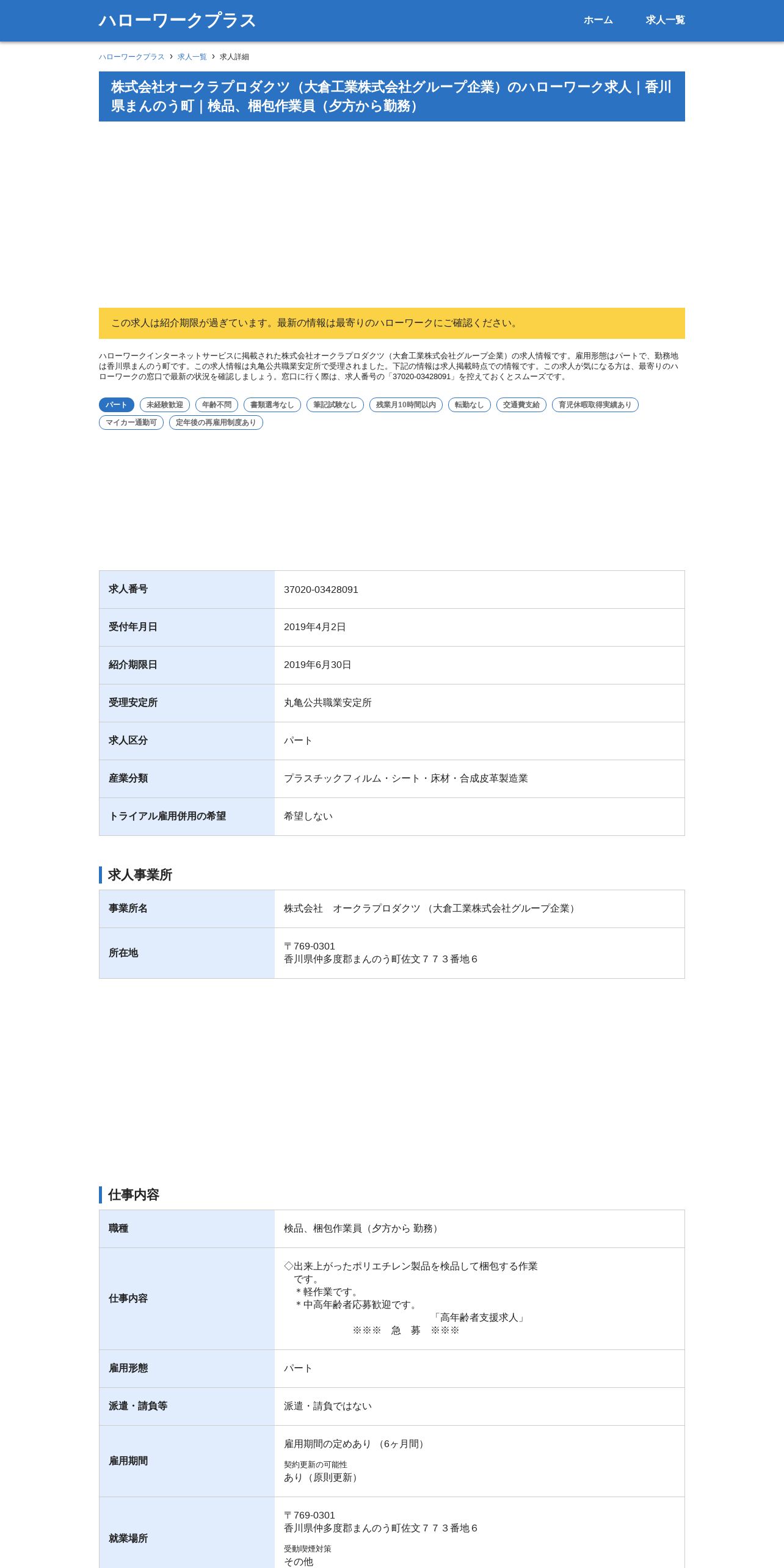
Task: Click 検品、梱包作業員 job type value
Action: pyautogui.click(x=363, y=1229)
